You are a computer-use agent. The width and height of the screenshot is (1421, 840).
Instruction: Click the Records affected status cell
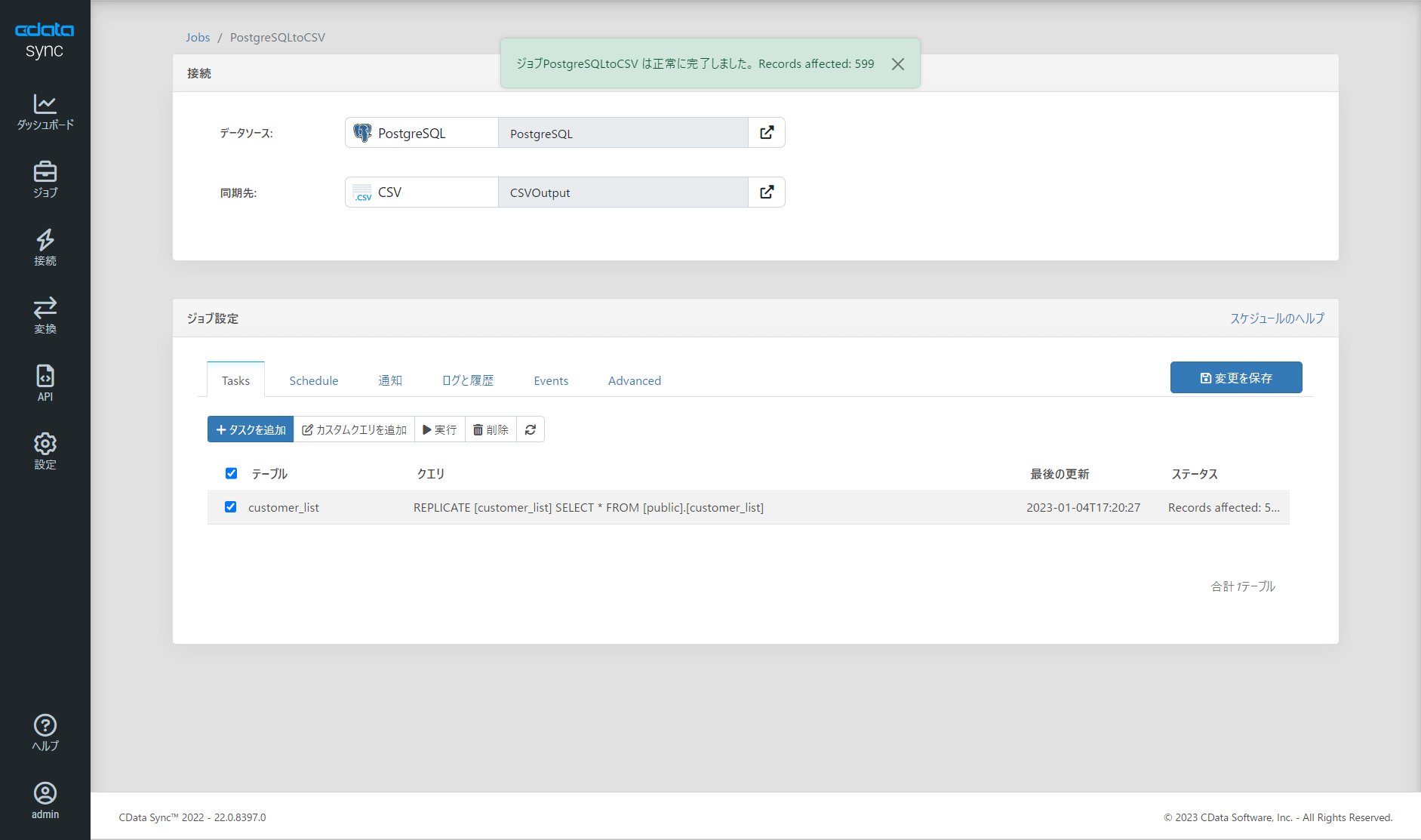pyautogui.click(x=1224, y=507)
